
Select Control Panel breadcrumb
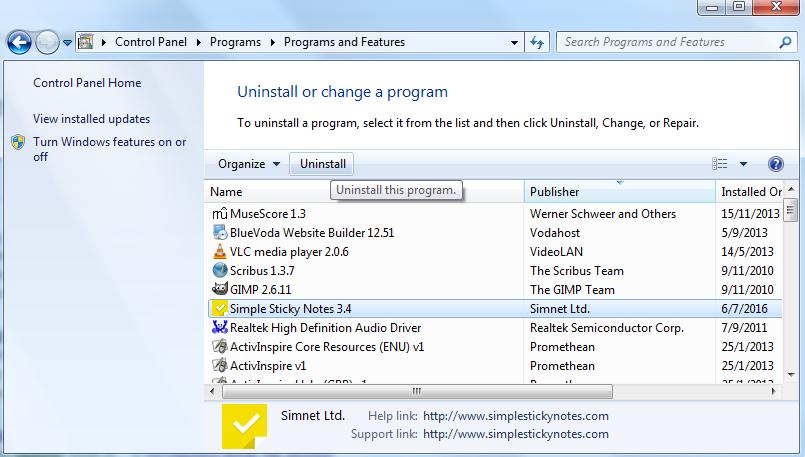pos(150,42)
